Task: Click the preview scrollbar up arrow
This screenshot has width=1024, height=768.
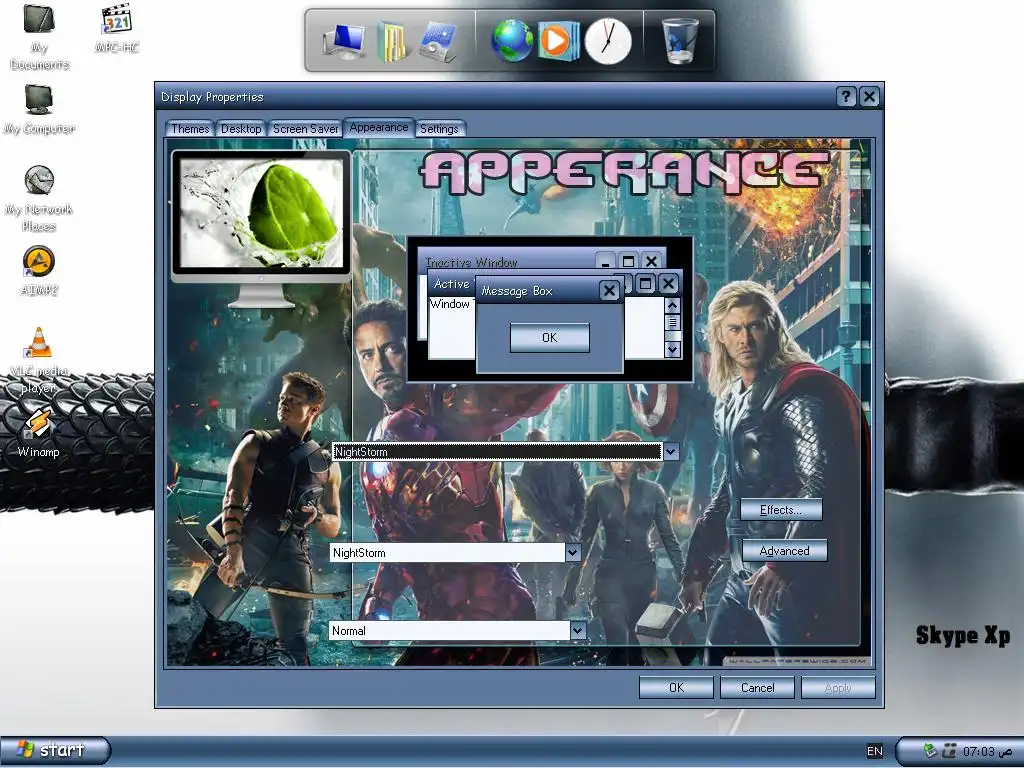Action: (672, 305)
